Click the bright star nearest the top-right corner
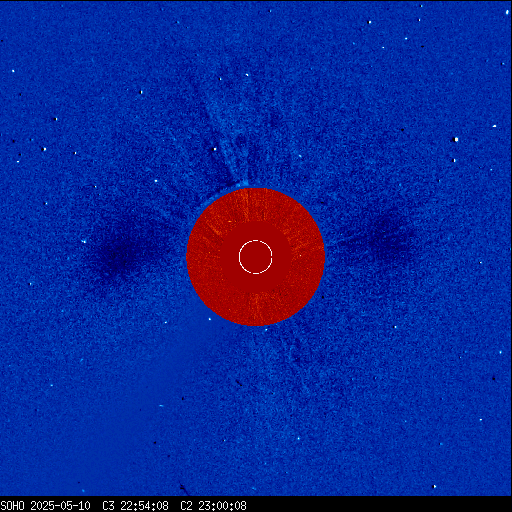 pos(507,12)
